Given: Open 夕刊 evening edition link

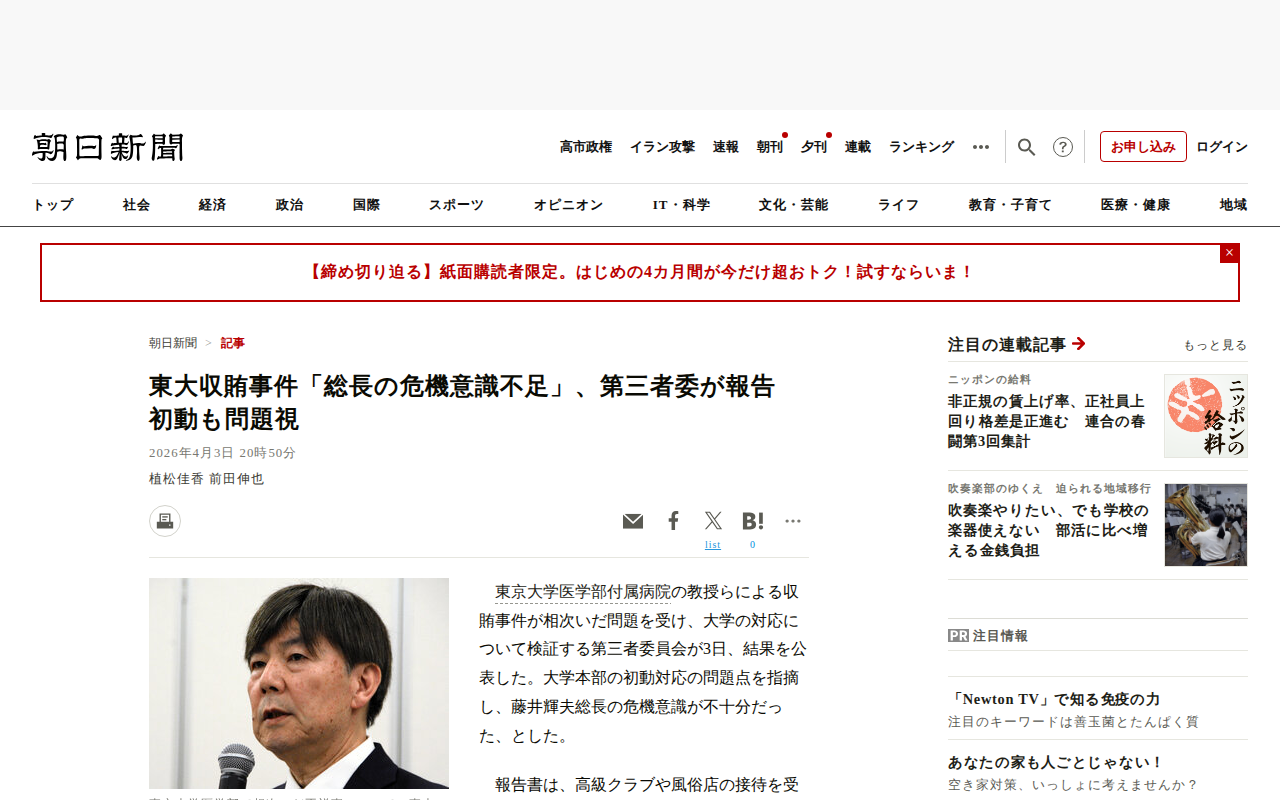Looking at the screenshot, I should point(814,147).
